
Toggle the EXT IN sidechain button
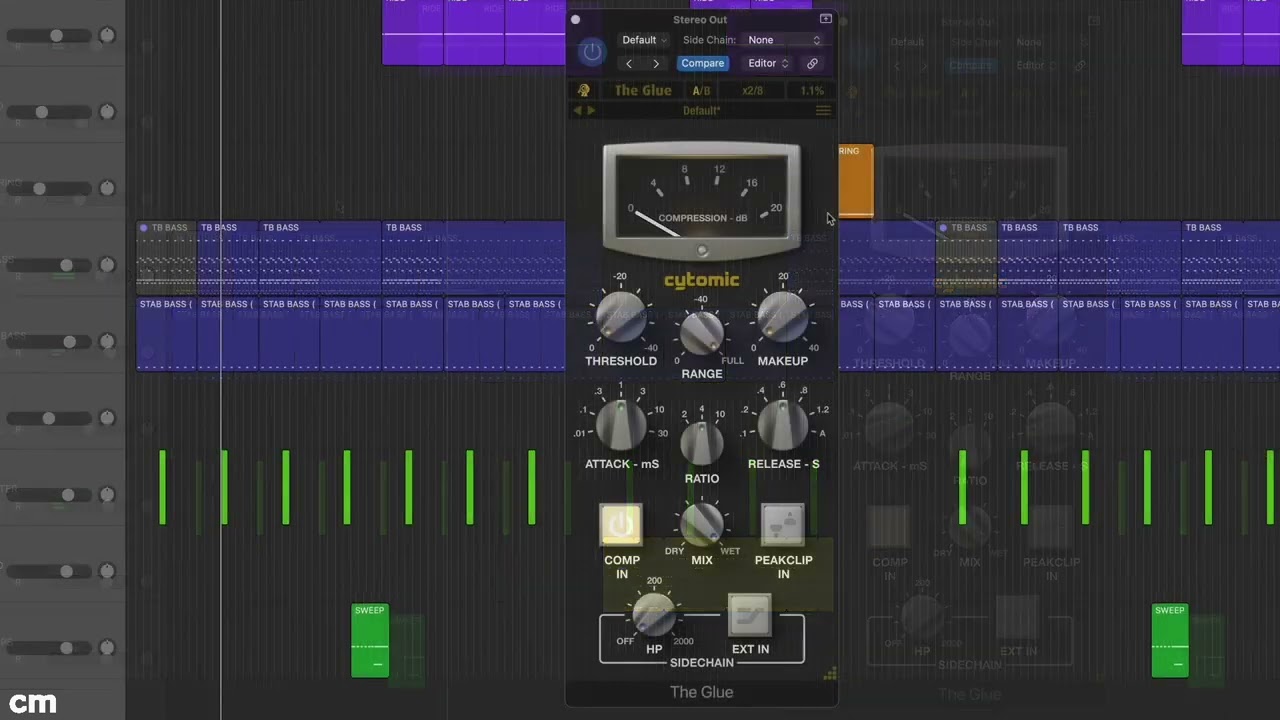(x=750, y=615)
